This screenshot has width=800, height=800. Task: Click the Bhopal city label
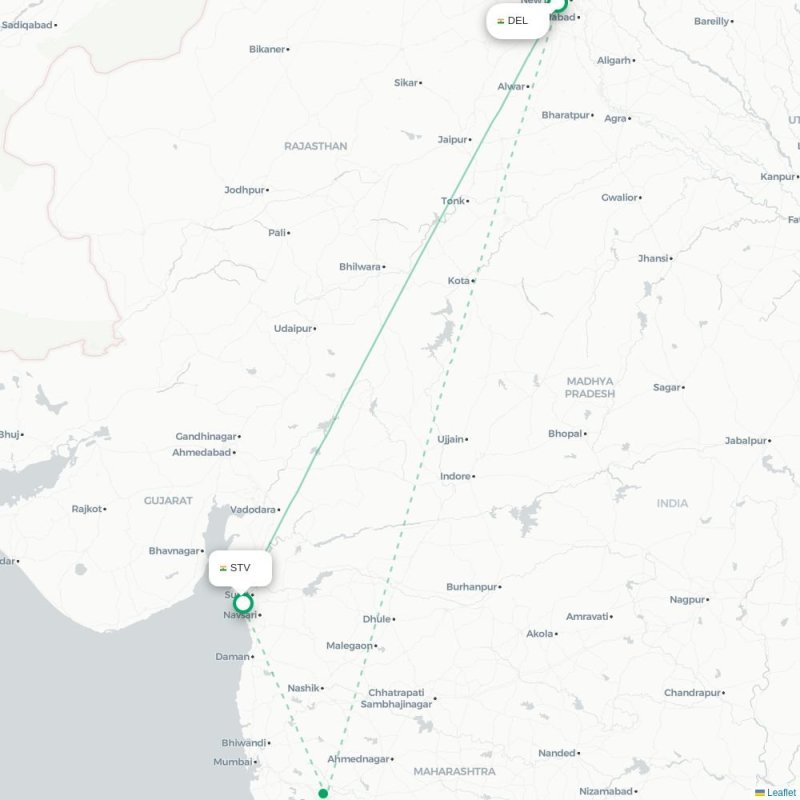point(565,434)
